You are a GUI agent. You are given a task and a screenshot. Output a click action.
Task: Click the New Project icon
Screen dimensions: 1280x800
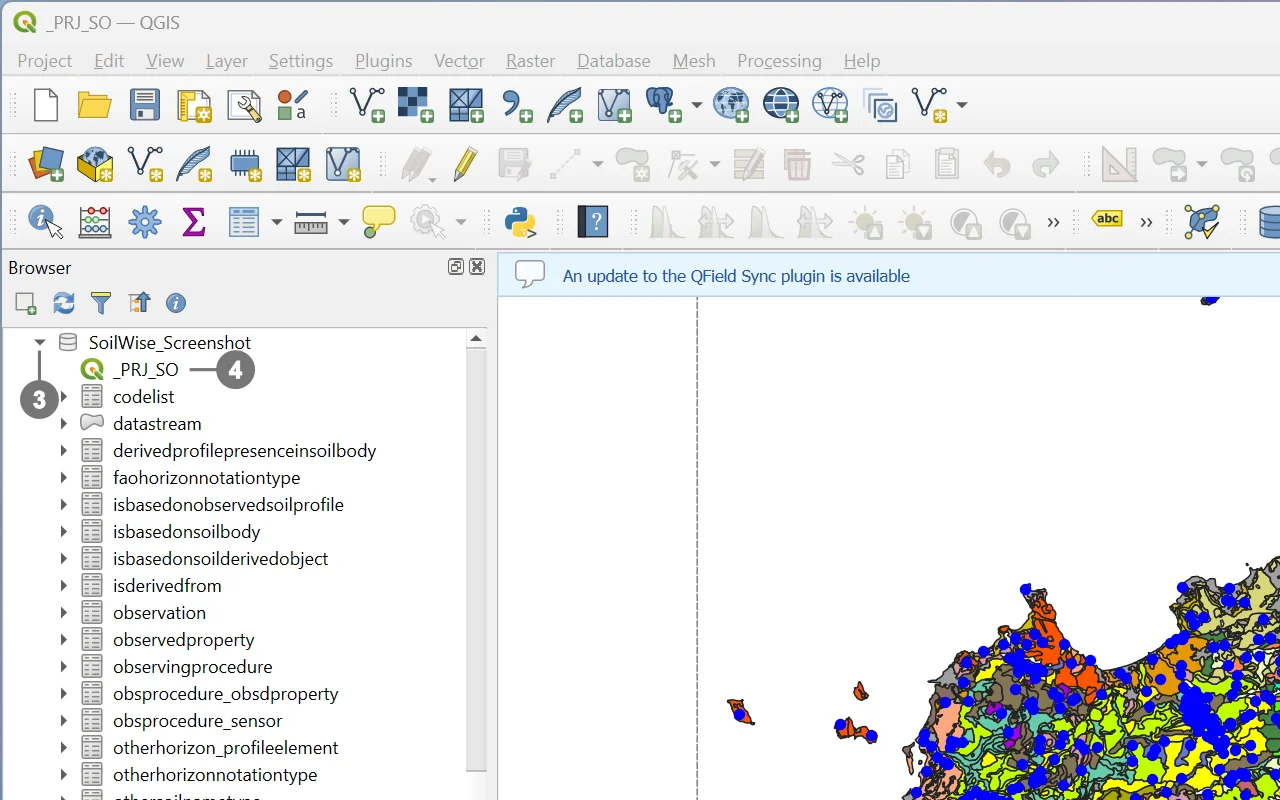[x=46, y=105]
